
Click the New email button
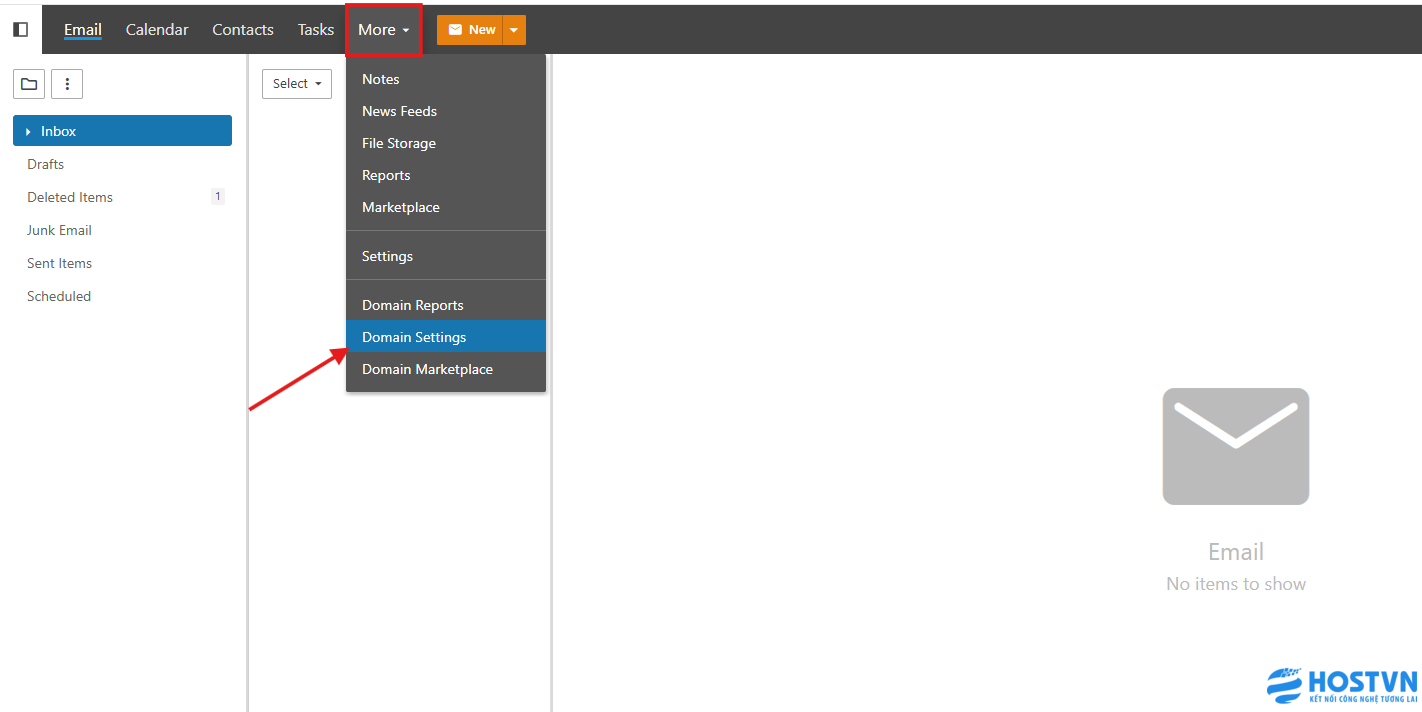pyautogui.click(x=470, y=30)
